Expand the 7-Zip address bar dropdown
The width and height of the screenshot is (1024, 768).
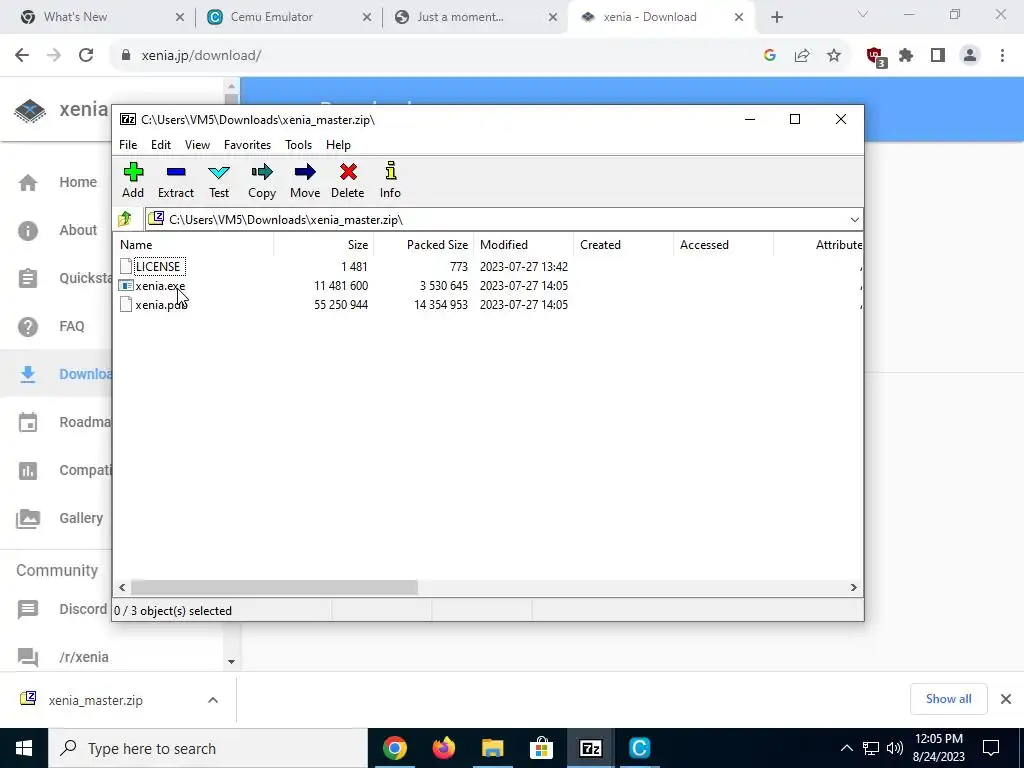click(x=854, y=220)
